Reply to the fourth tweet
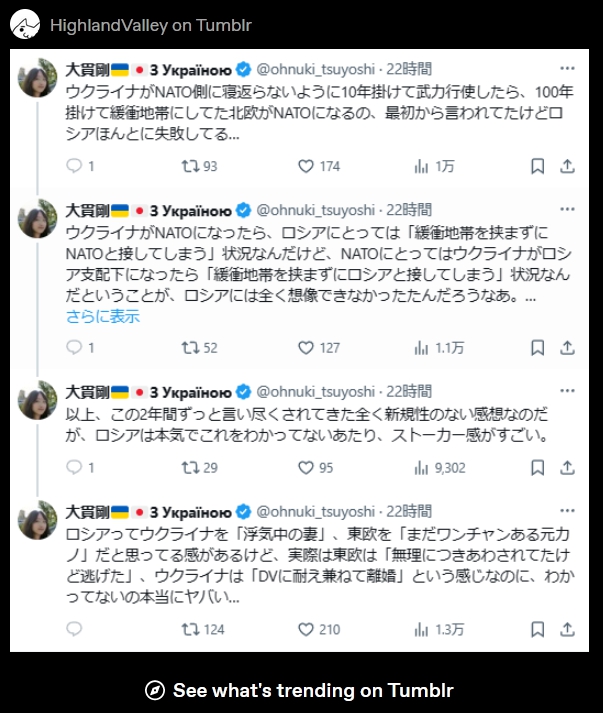 (x=74, y=629)
